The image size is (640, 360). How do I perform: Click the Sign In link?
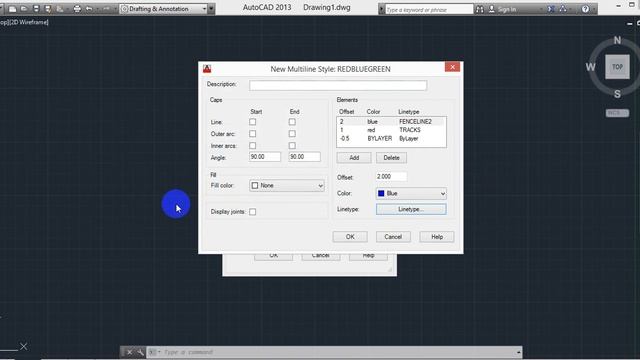(x=507, y=9)
